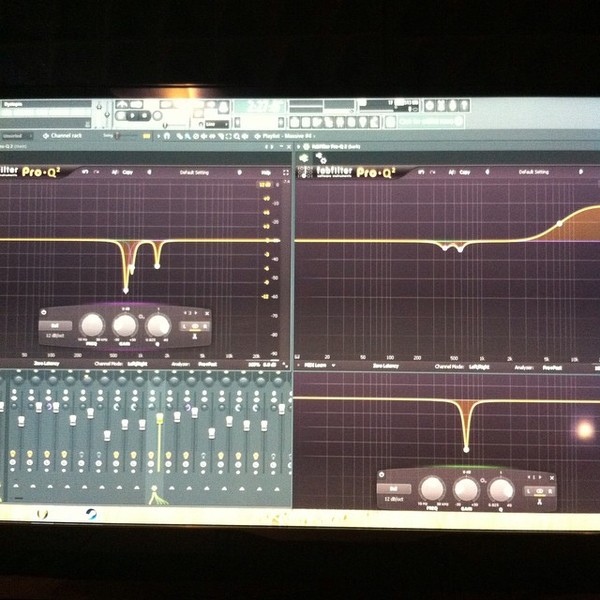
Task: Click the highlighted yellow mixer track fader
Action: 160,417
